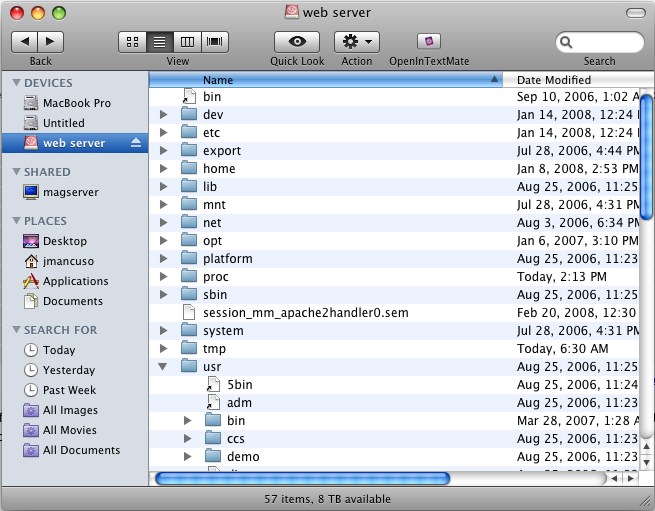This screenshot has height=511, width=655.
Task: Click the OpenInTextMate toolbar icon
Action: pyautogui.click(x=428, y=42)
